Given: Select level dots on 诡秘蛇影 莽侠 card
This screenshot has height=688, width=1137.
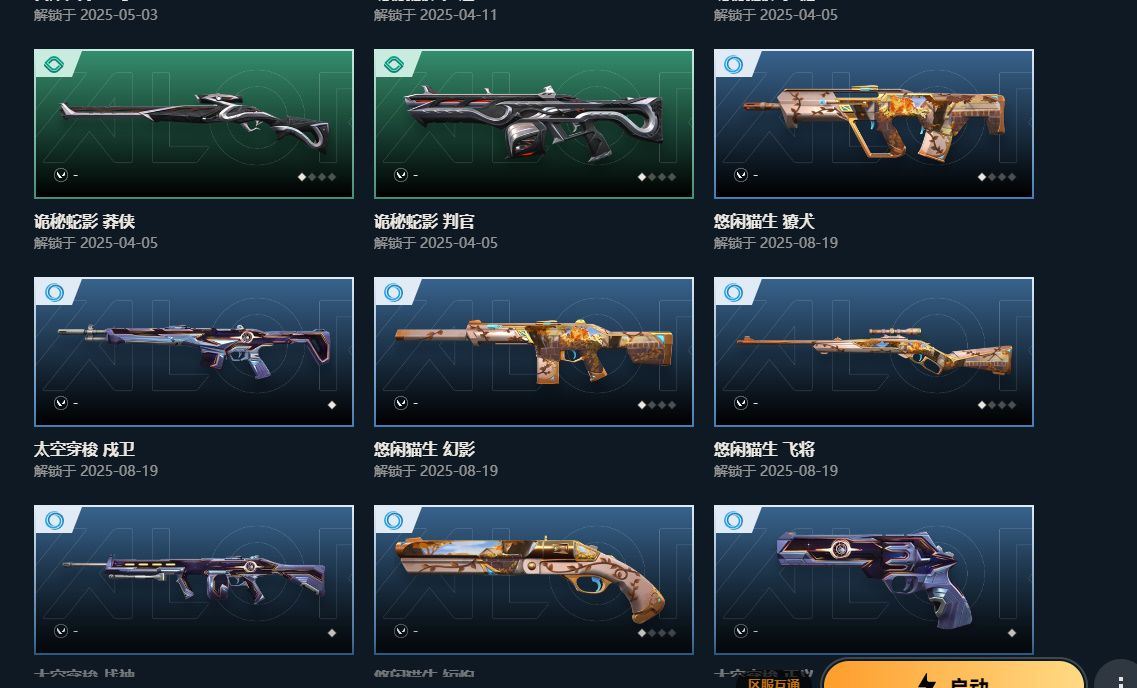Looking at the screenshot, I should 317,177.
